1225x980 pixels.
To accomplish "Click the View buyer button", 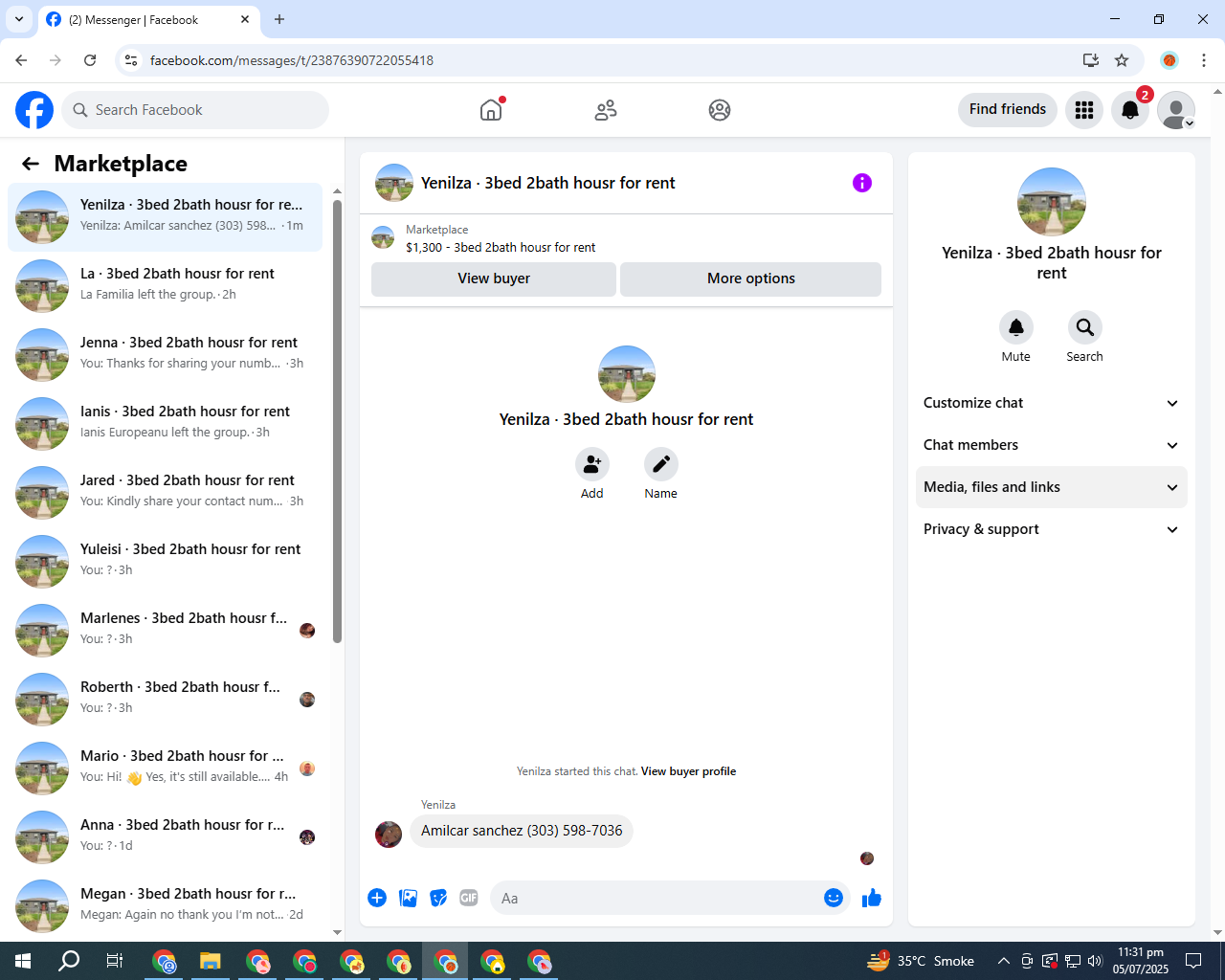I will pyautogui.click(x=494, y=278).
